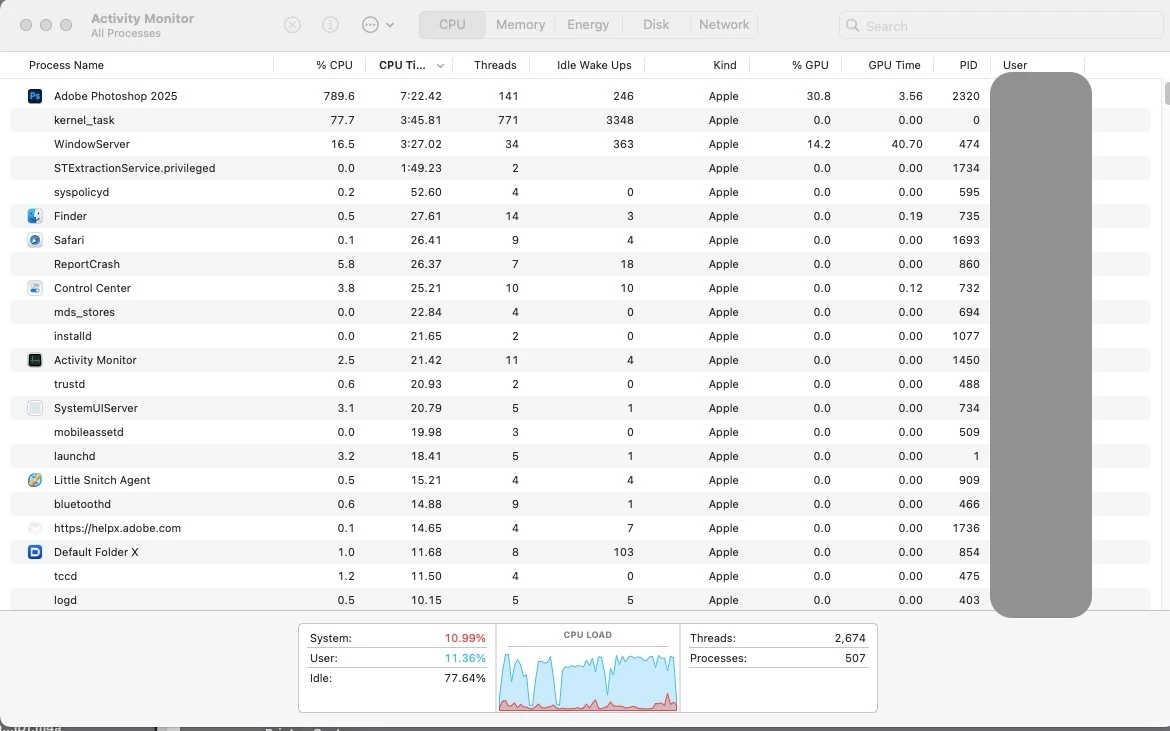Sort by Kind column header
The width and height of the screenshot is (1170, 731).
coord(725,65)
